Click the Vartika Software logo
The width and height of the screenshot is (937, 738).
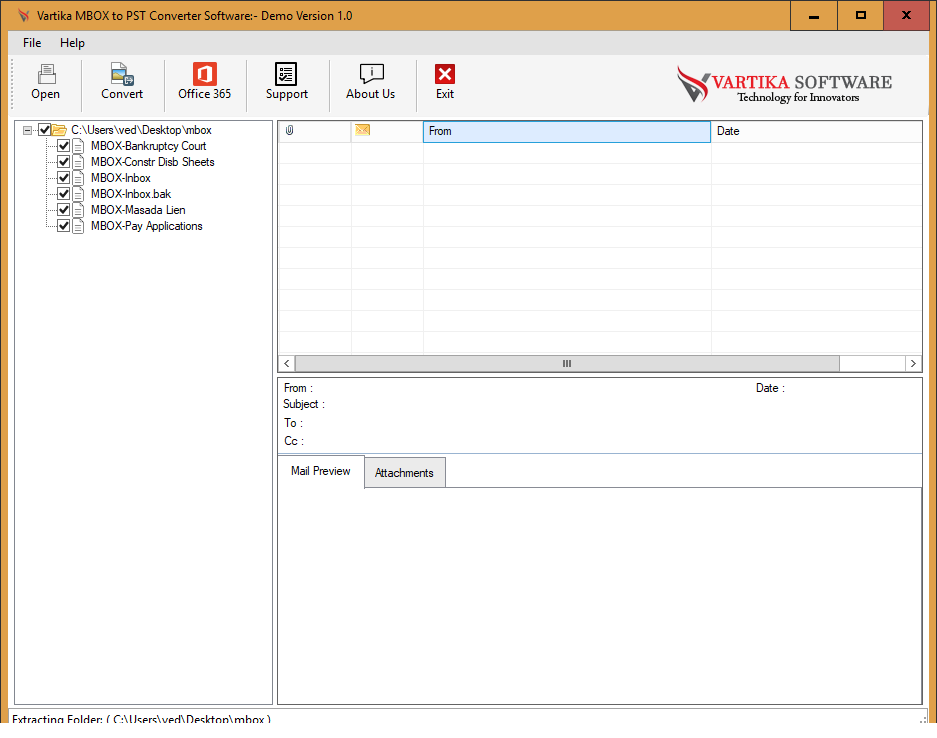coord(784,84)
